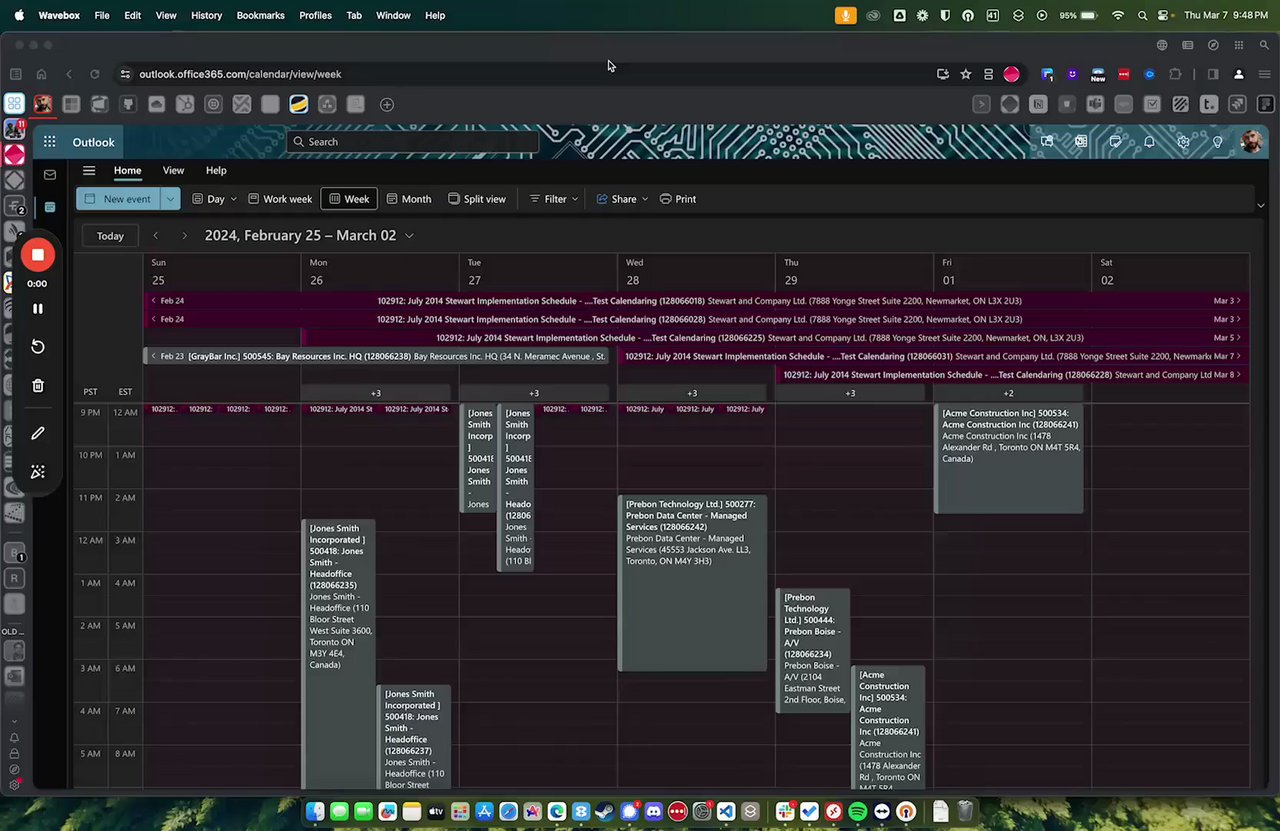Switch to the Help ribbon tab

click(216, 171)
